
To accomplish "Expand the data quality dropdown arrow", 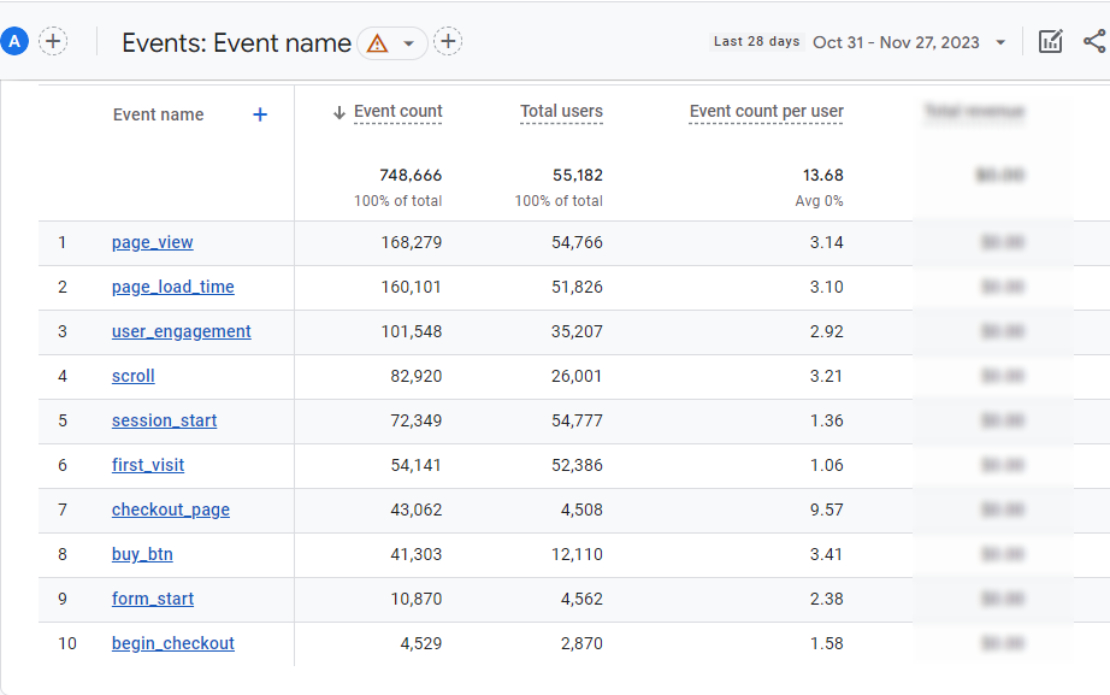I will pyautogui.click(x=409, y=44).
